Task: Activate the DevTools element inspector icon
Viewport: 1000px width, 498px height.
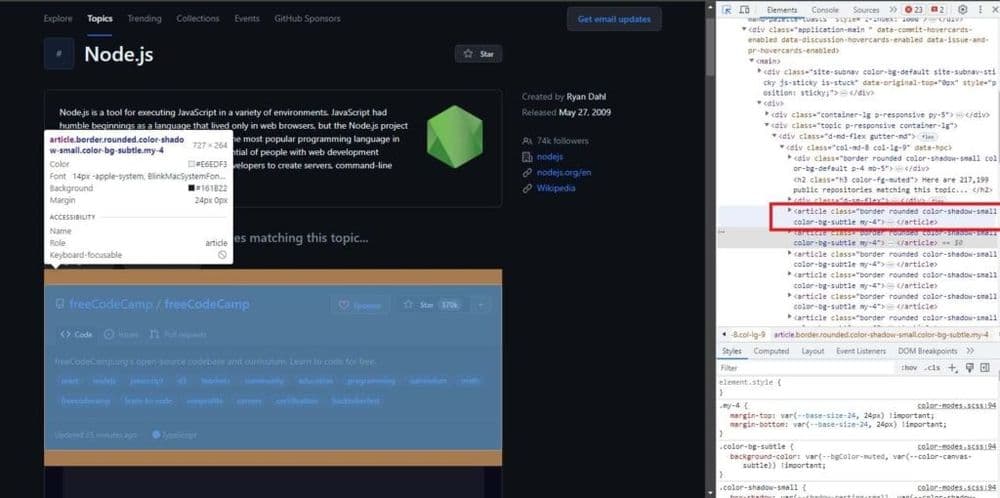Action: [728, 10]
